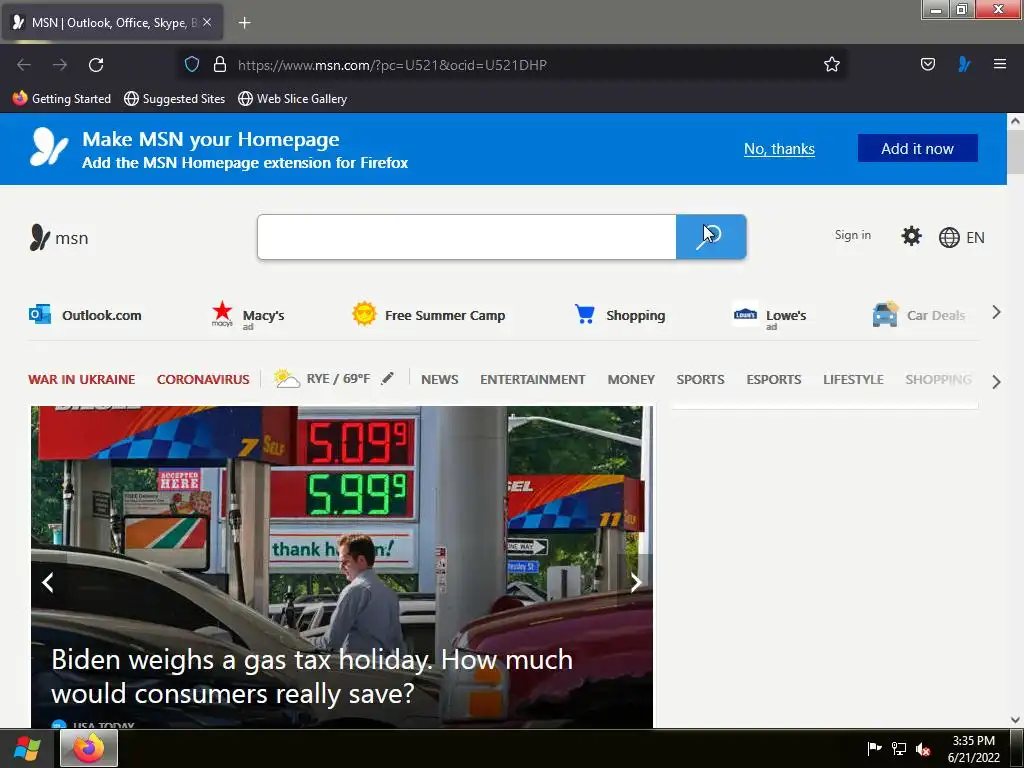Show previous slide in news carousel
The width and height of the screenshot is (1024, 768).
pos(48,582)
